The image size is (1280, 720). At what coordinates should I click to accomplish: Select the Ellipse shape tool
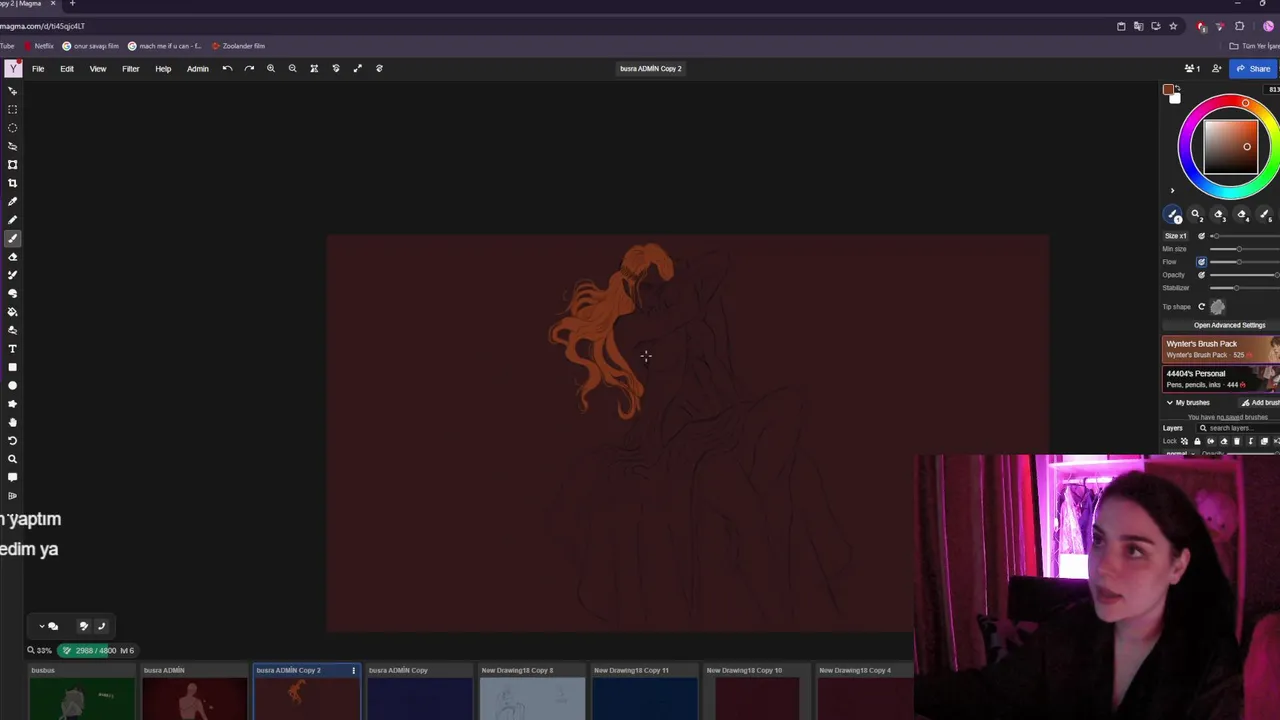click(x=13, y=385)
